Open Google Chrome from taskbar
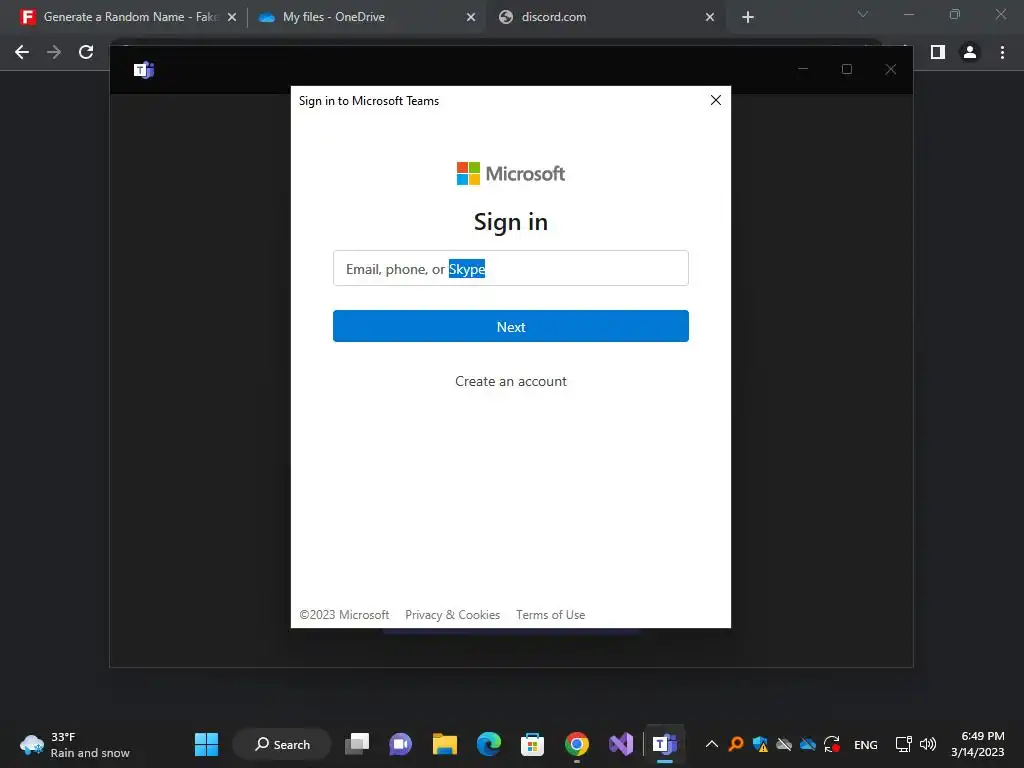 coord(577,744)
